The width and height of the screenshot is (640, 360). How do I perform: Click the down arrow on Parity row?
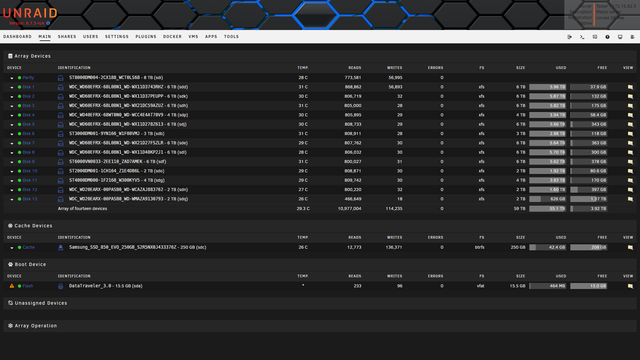pyautogui.click(x=12, y=78)
